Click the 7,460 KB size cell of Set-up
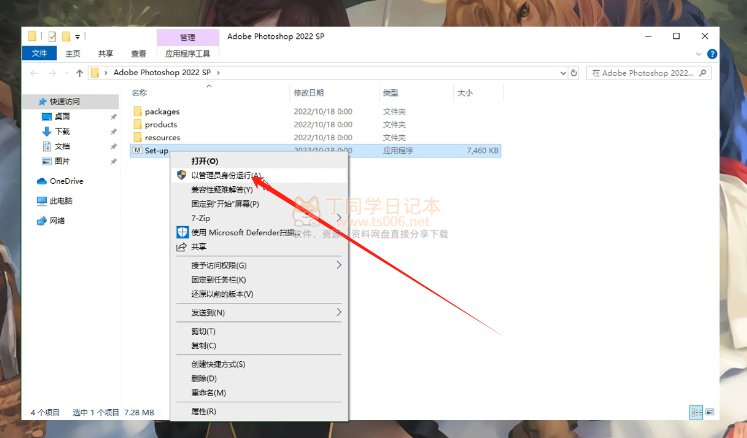The image size is (747, 438). [x=483, y=150]
